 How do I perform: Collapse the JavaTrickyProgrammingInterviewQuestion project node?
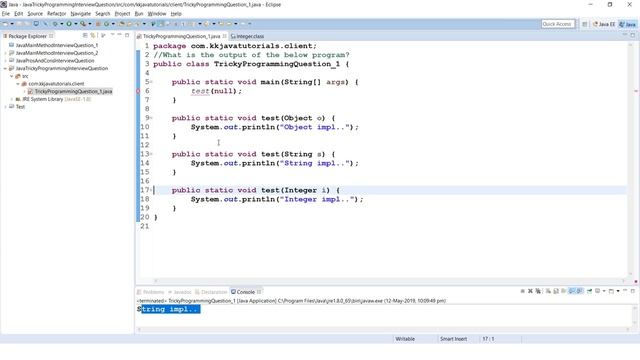(5, 69)
